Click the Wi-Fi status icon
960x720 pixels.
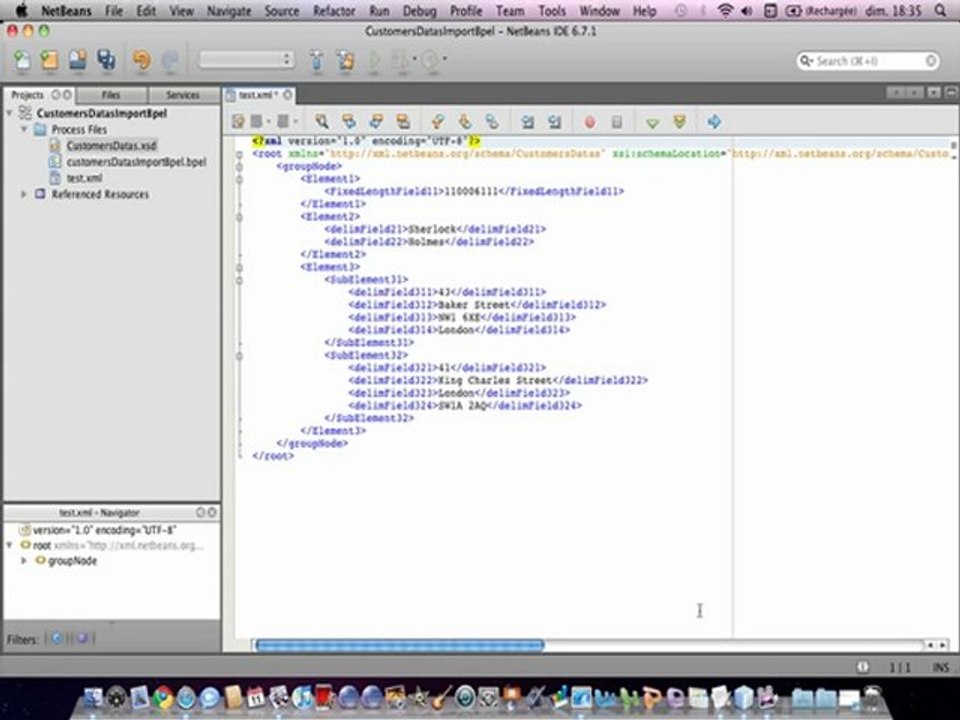pos(725,10)
